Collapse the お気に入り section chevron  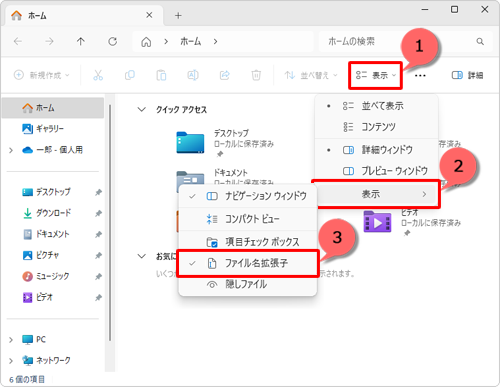[142, 256]
